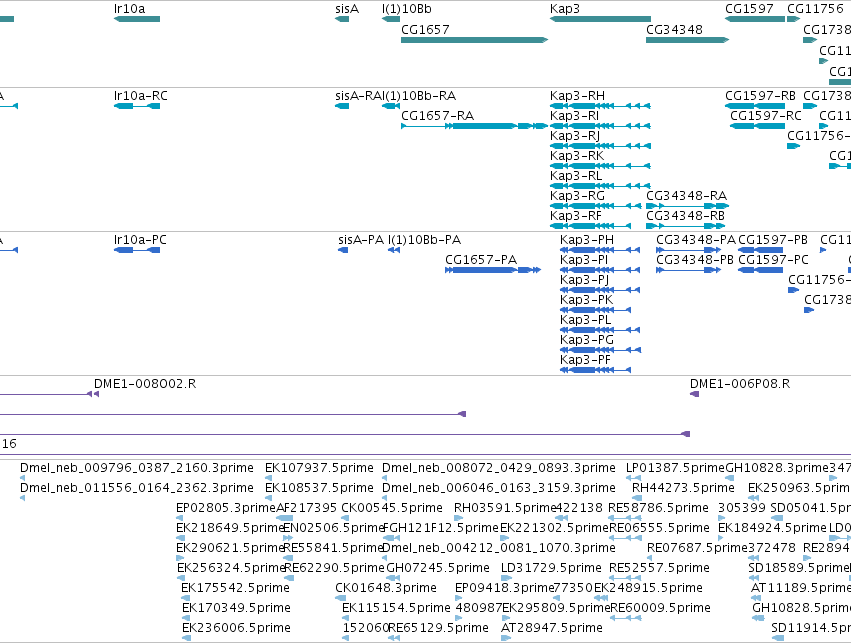The image size is (851, 643).
Task: Open the CG34348-PB protein
Action: click(688, 270)
